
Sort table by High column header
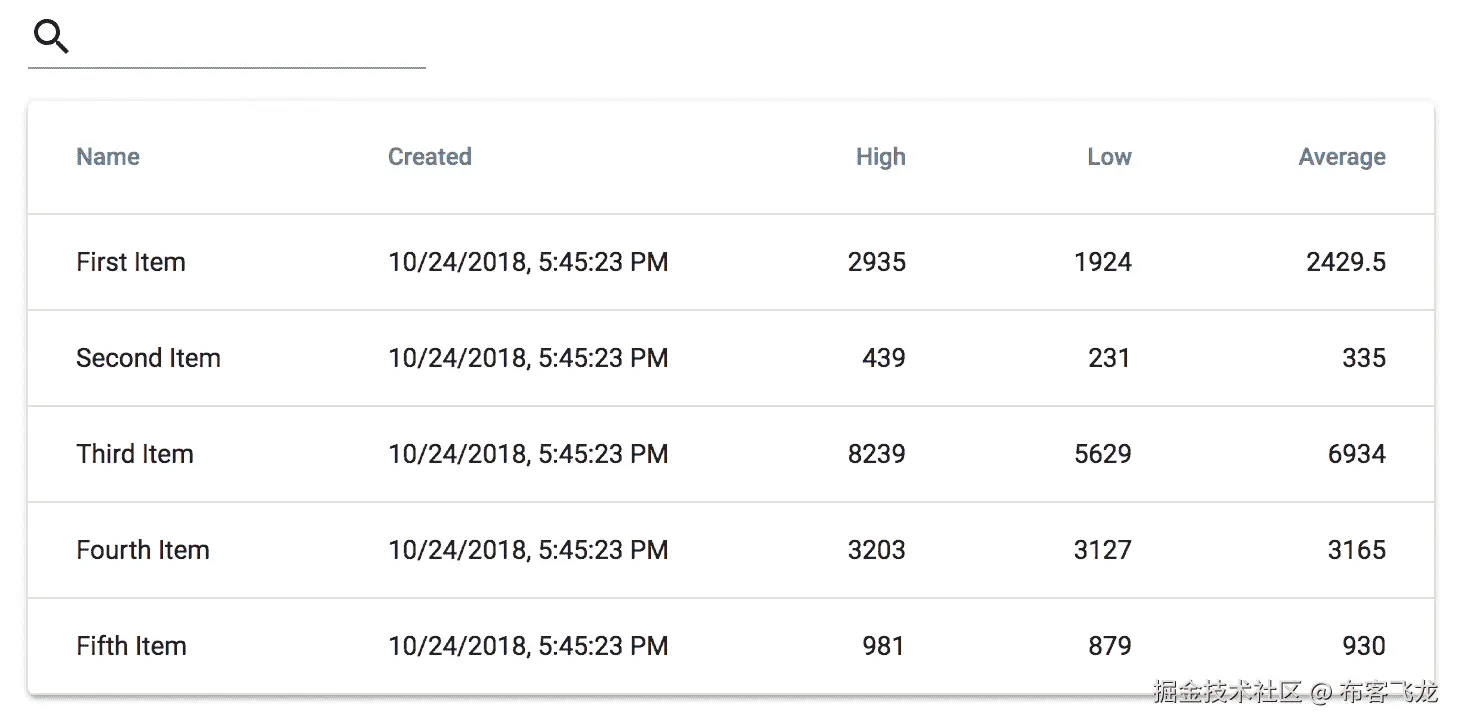tap(880, 157)
